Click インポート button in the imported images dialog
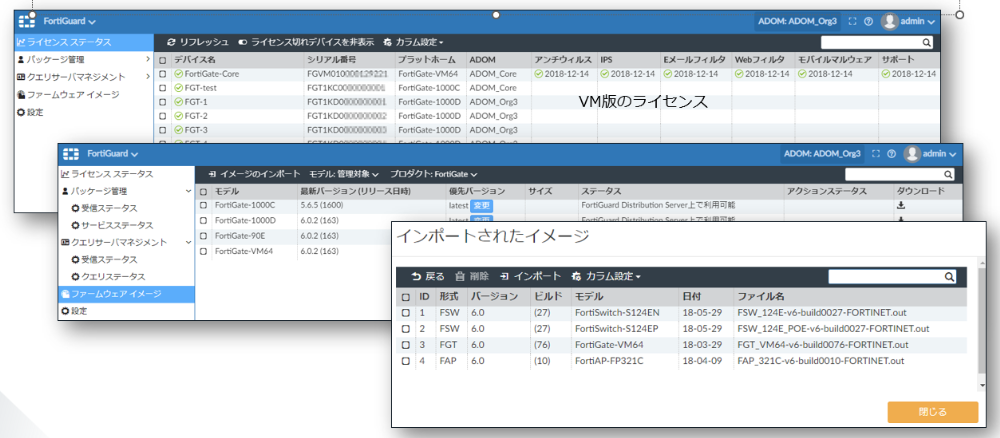The height and width of the screenshot is (438, 1000). click(x=531, y=276)
